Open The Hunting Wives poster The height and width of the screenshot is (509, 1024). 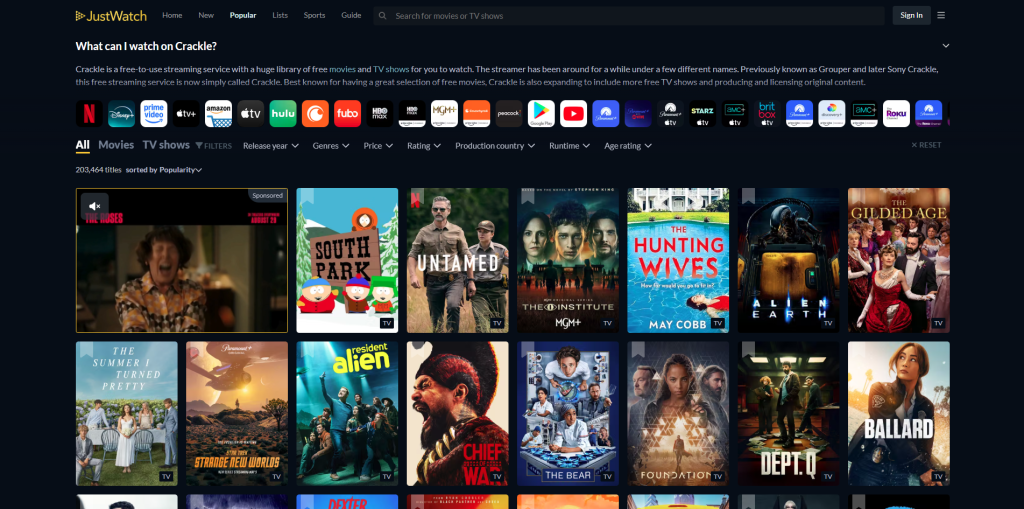point(679,261)
